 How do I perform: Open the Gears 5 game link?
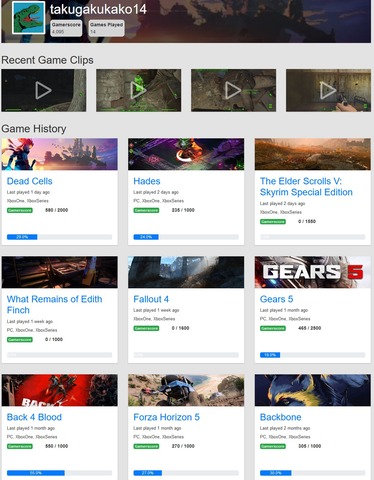click(x=276, y=299)
